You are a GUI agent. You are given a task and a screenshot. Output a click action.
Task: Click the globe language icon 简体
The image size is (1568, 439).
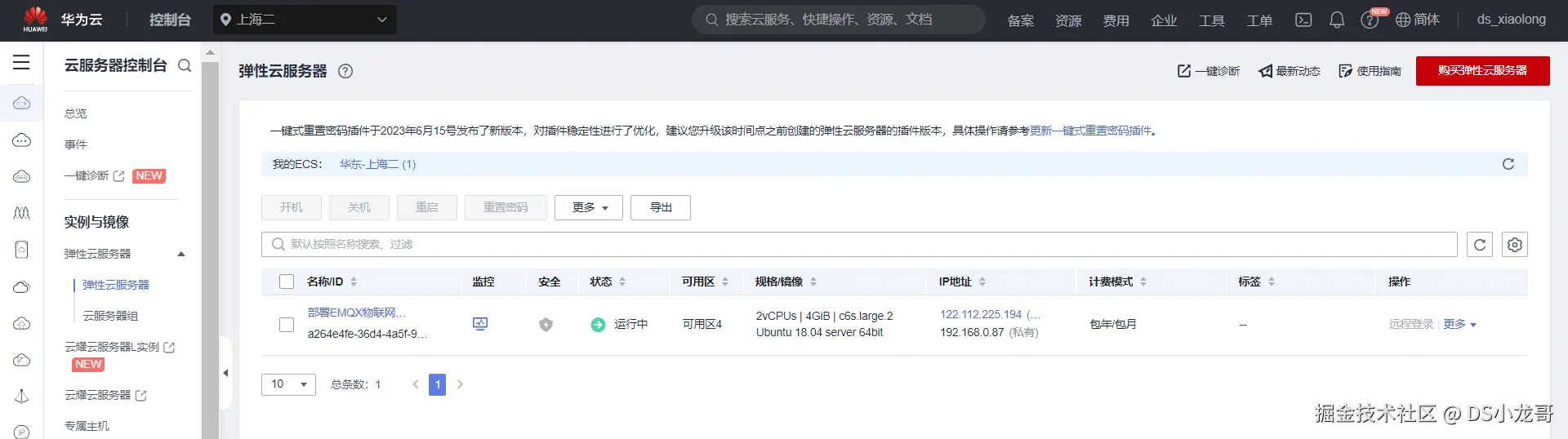(1403, 20)
